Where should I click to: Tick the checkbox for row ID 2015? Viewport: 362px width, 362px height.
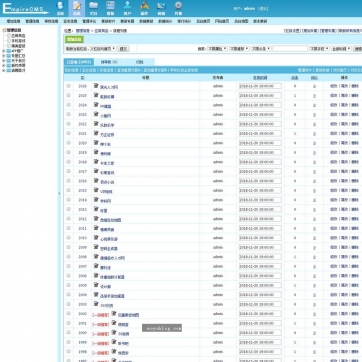click(69, 190)
